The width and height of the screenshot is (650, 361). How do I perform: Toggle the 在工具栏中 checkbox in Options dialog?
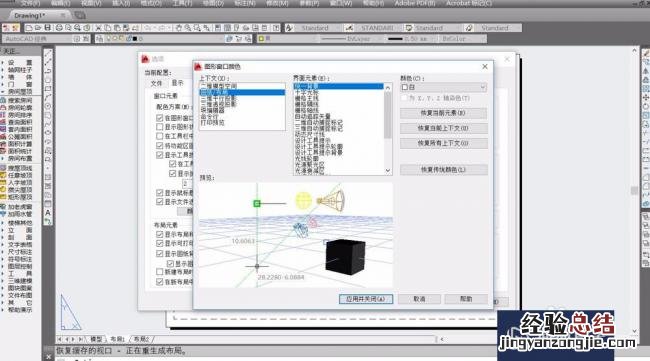pyautogui.click(x=160, y=136)
